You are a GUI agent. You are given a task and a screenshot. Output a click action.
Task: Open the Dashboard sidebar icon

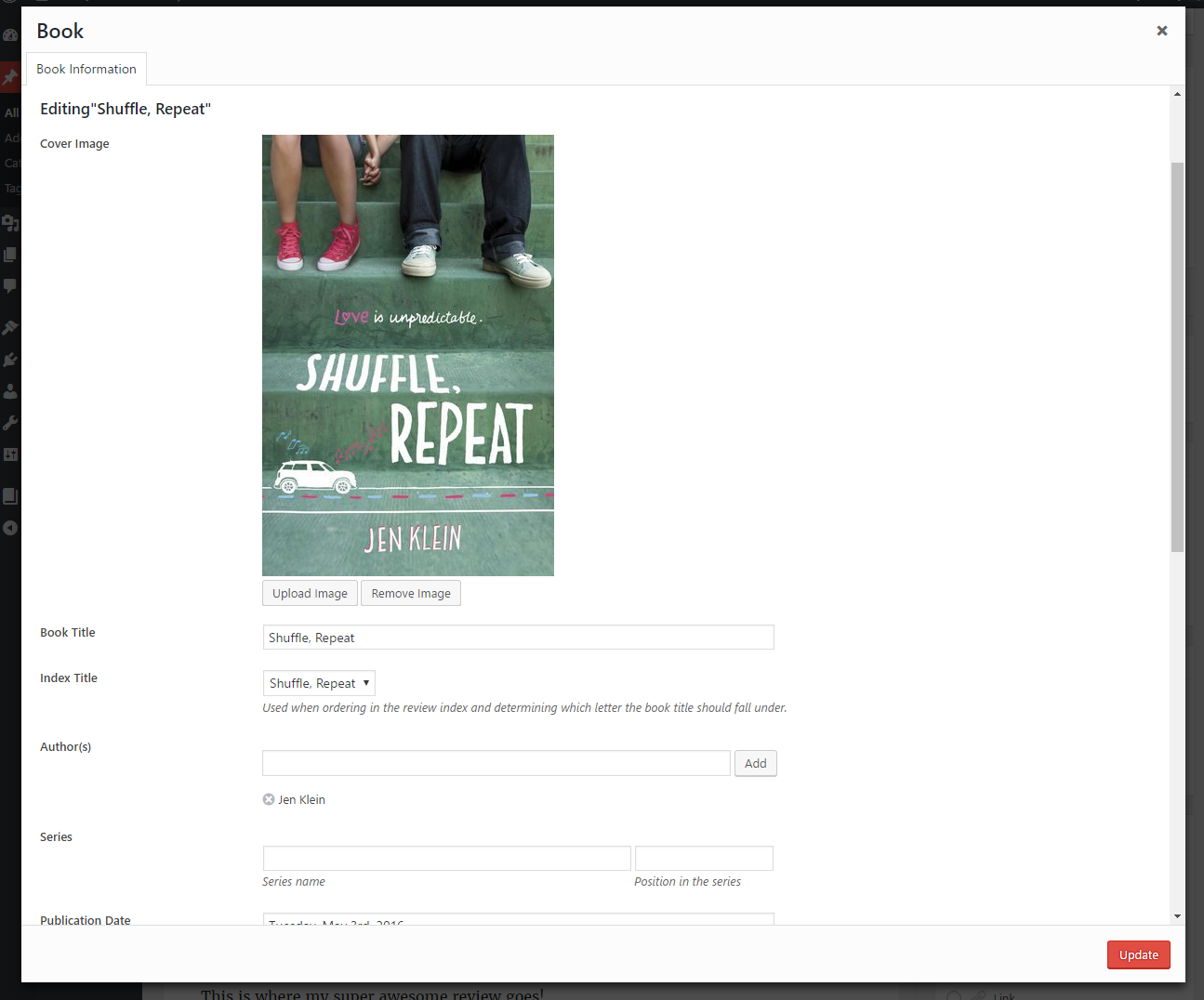[10, 35]
